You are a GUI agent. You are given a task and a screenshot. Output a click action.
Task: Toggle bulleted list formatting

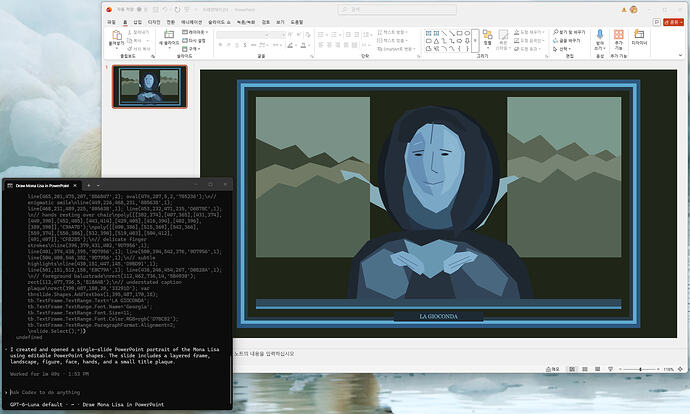click(x=321, y=34)
